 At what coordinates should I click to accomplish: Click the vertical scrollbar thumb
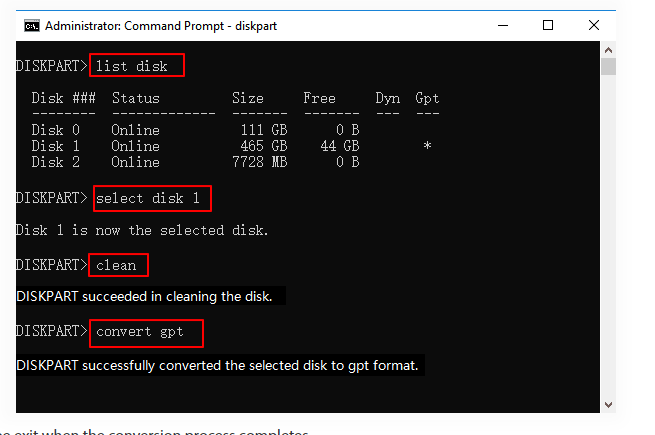coord(608,68)
